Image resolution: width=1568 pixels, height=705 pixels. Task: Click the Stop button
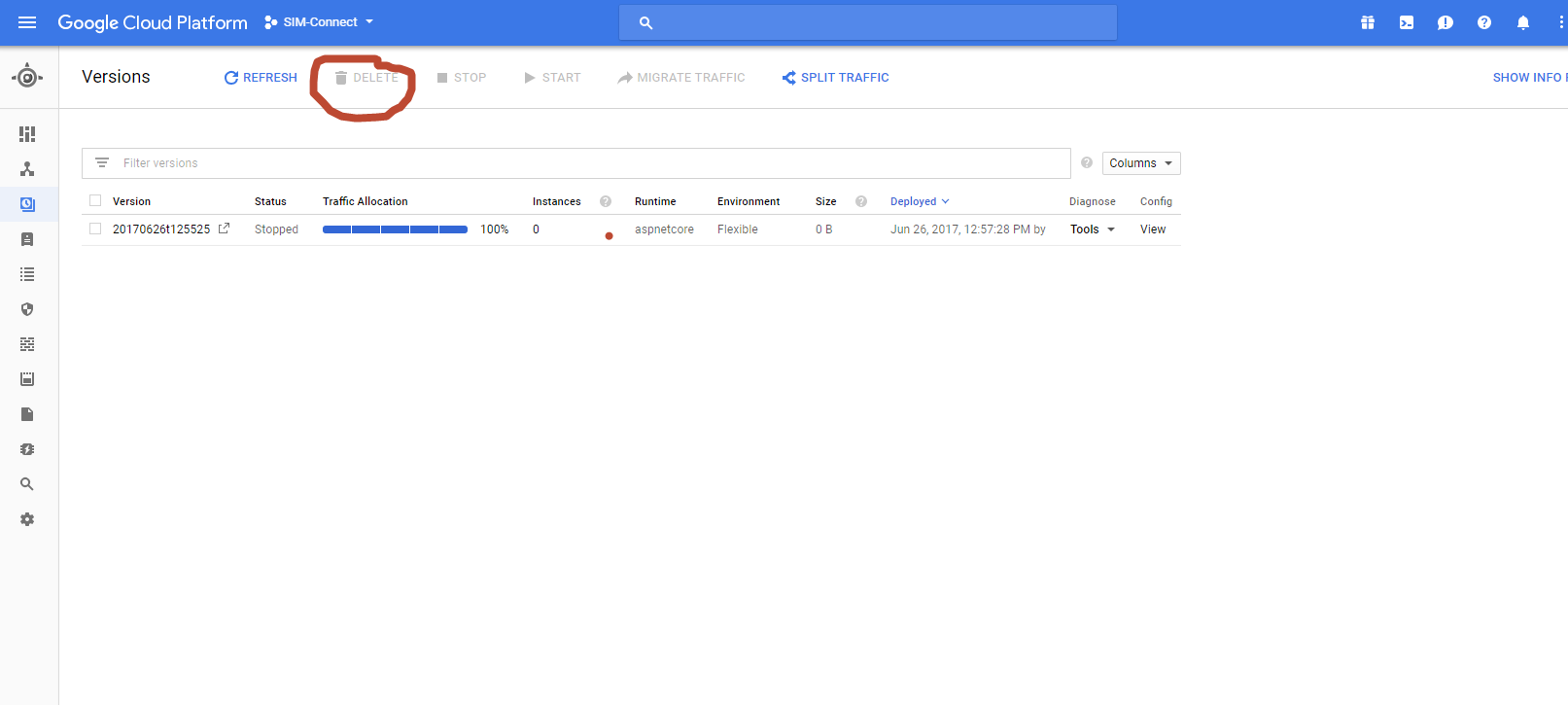(x=462, y=78)
